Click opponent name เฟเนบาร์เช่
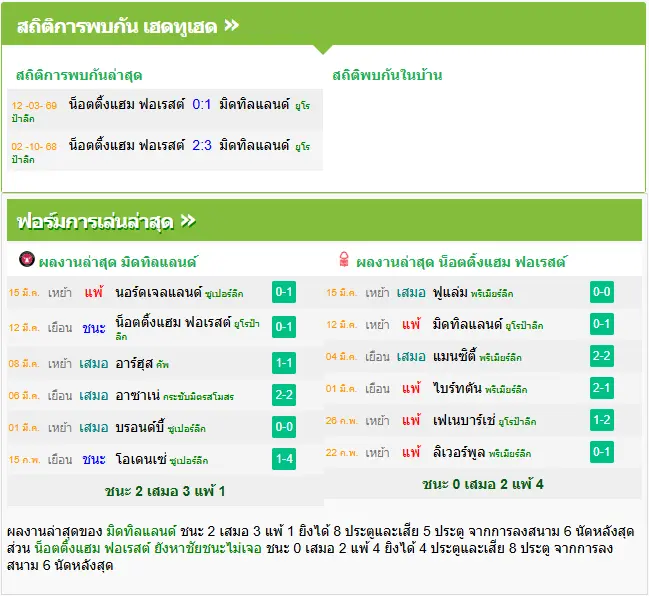Image resolution: width=649 pixels, height=596 pixels. pos(464,421)
